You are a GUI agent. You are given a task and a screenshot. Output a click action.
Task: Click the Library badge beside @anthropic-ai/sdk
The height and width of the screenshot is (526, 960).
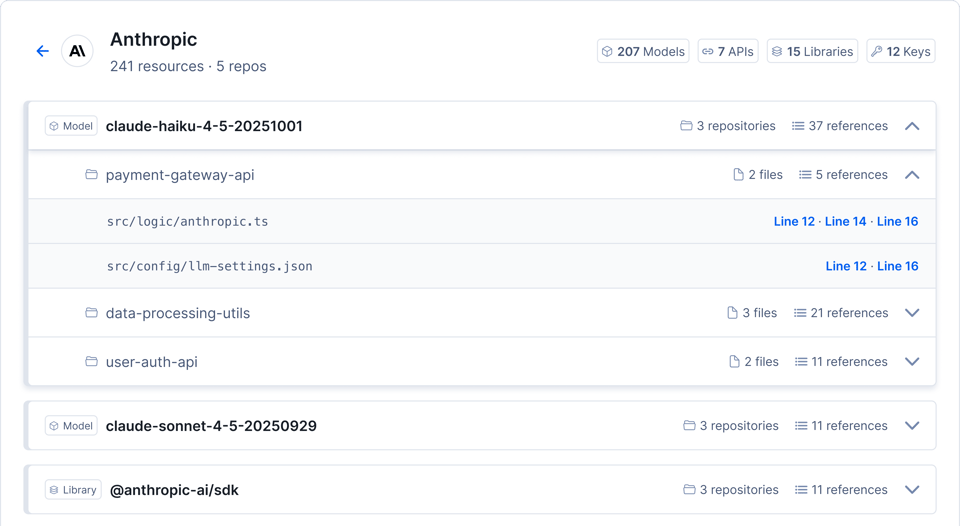(x=73, y=490)
